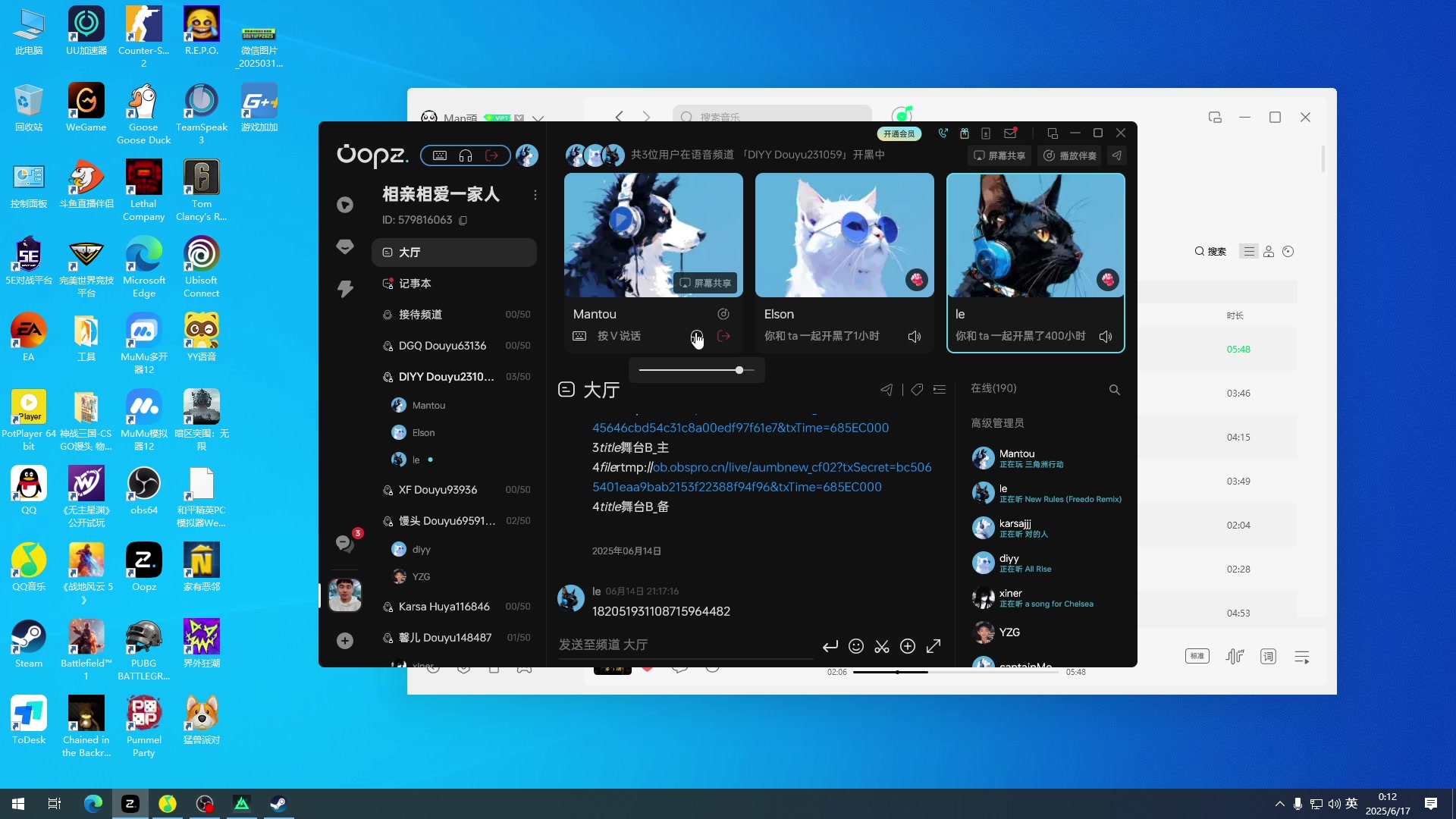
Task: Click the red leave-channel icon in Oopz header pill
Action: (x=492, y=155)
